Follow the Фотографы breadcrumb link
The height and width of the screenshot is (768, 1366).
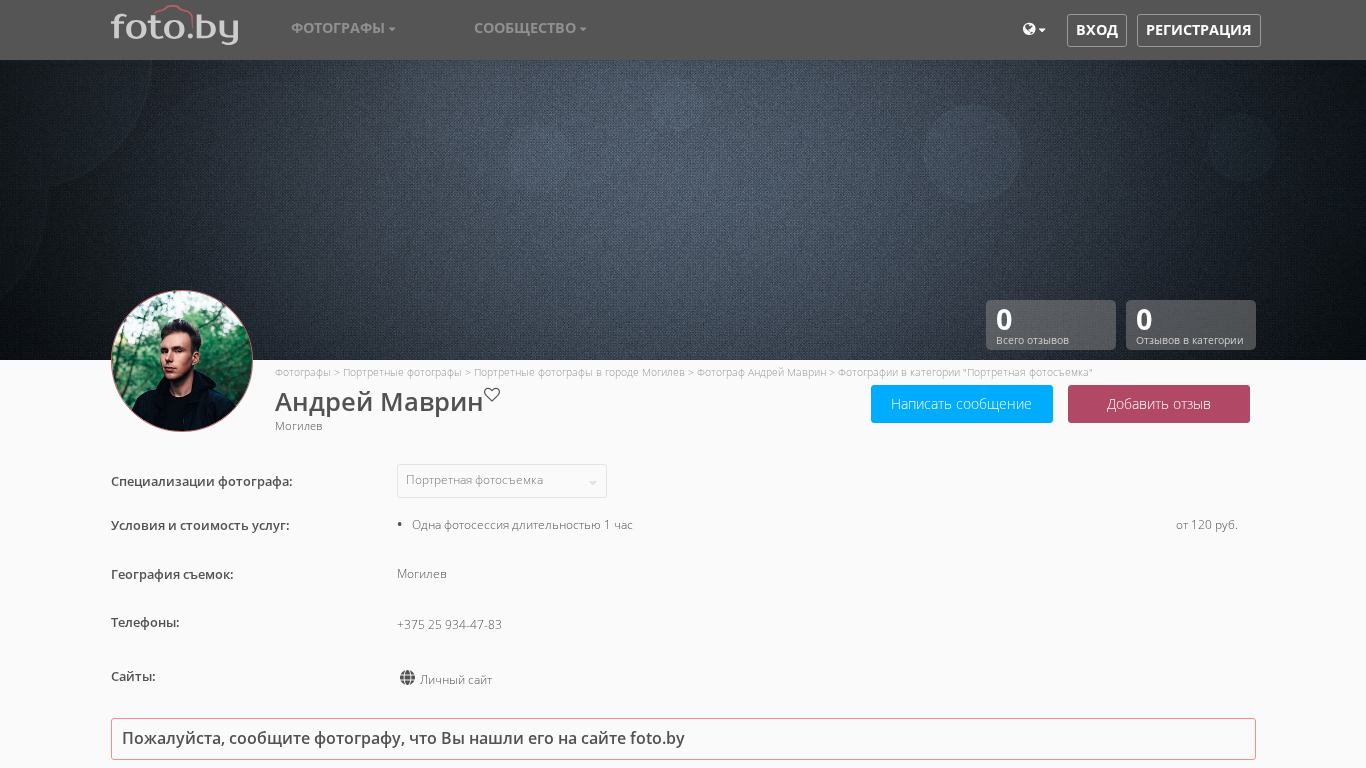(x=302, y=372)
